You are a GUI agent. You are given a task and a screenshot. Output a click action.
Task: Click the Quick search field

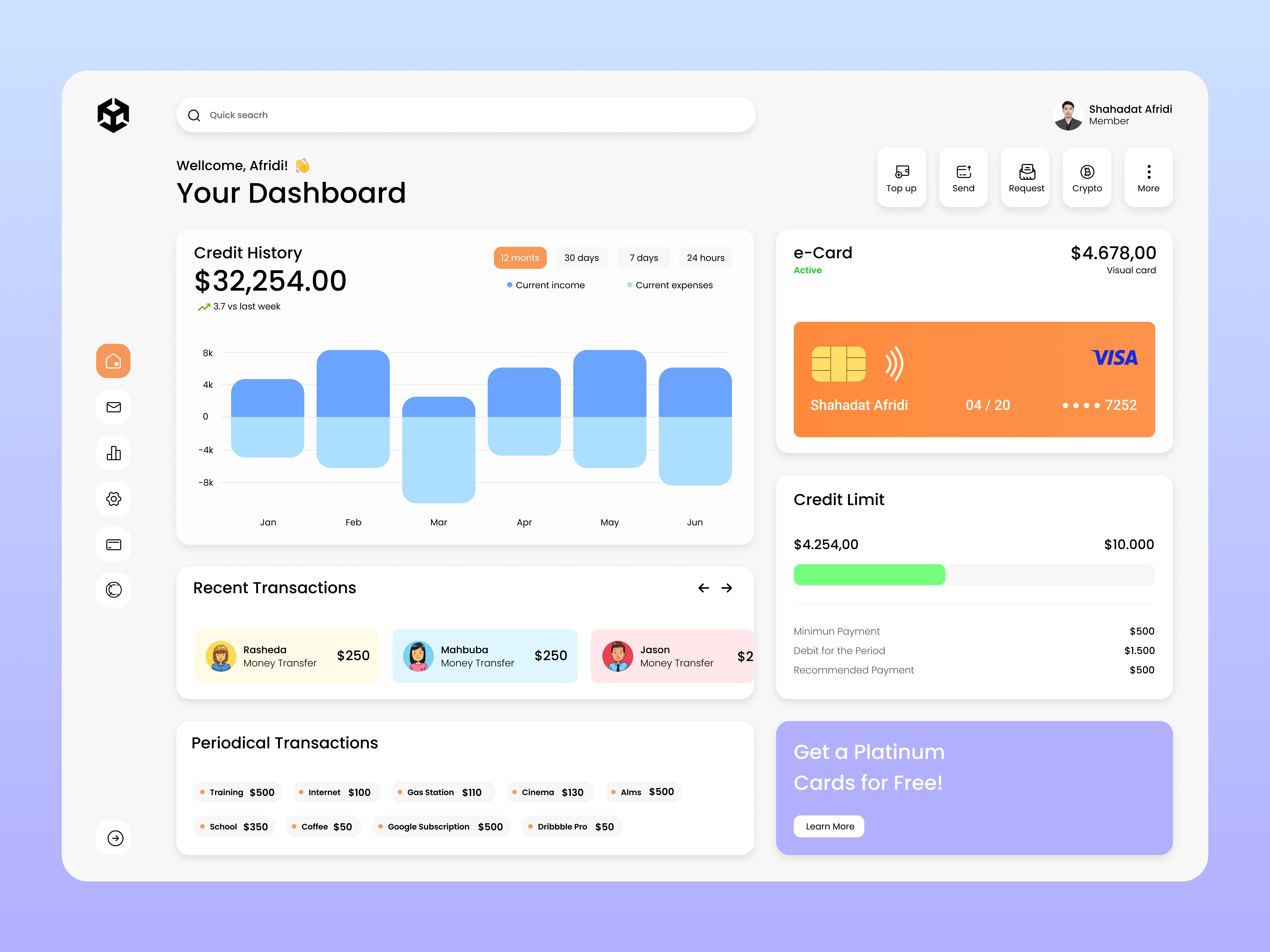click(465, 115)
